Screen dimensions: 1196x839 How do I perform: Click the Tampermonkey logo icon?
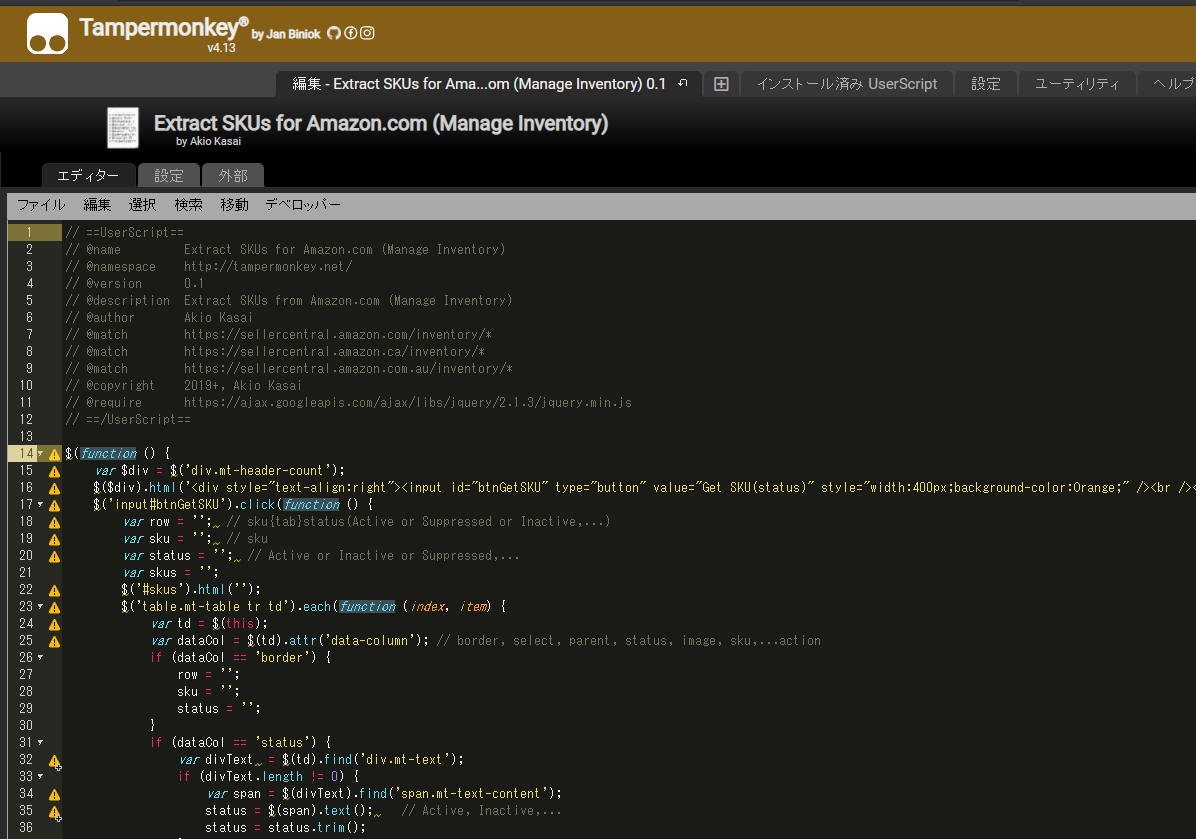click(47, 34)
